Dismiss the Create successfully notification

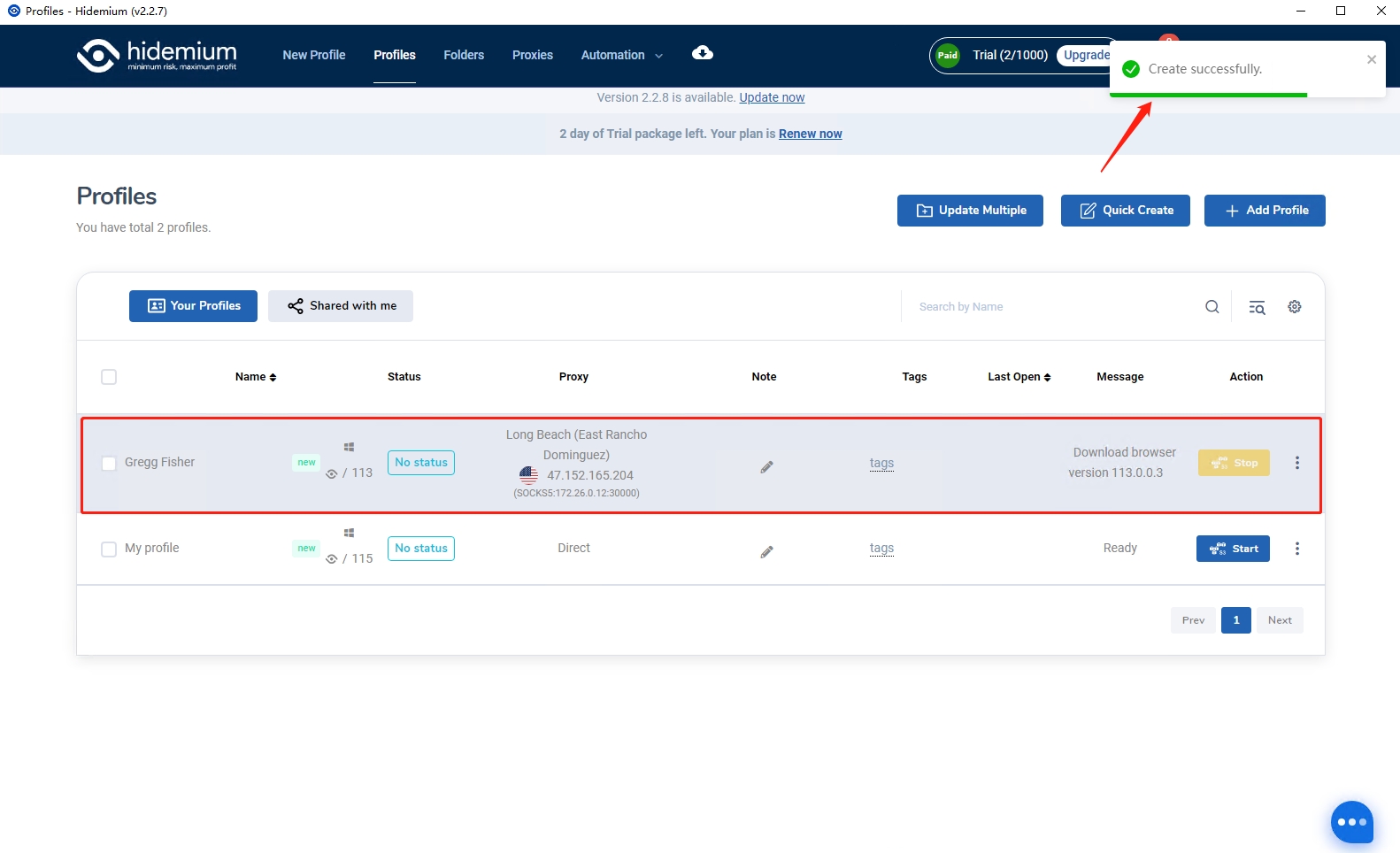coord(1371,60)
